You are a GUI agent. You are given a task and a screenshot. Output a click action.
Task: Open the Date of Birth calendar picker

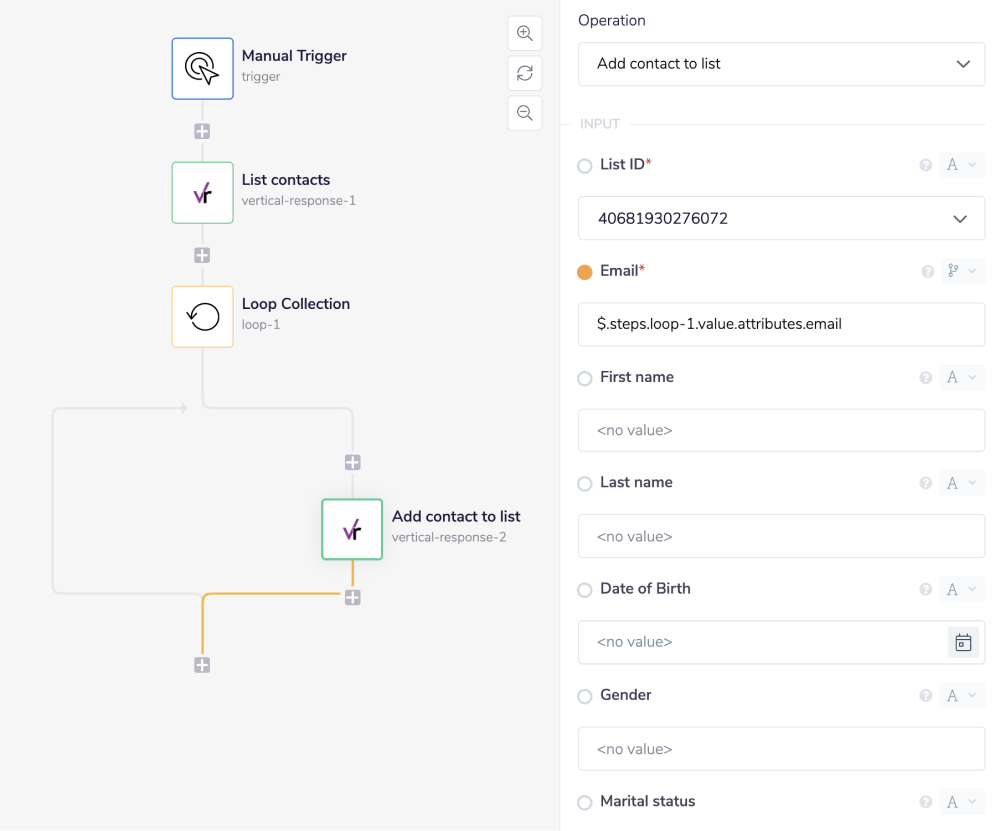pos(962,642)
